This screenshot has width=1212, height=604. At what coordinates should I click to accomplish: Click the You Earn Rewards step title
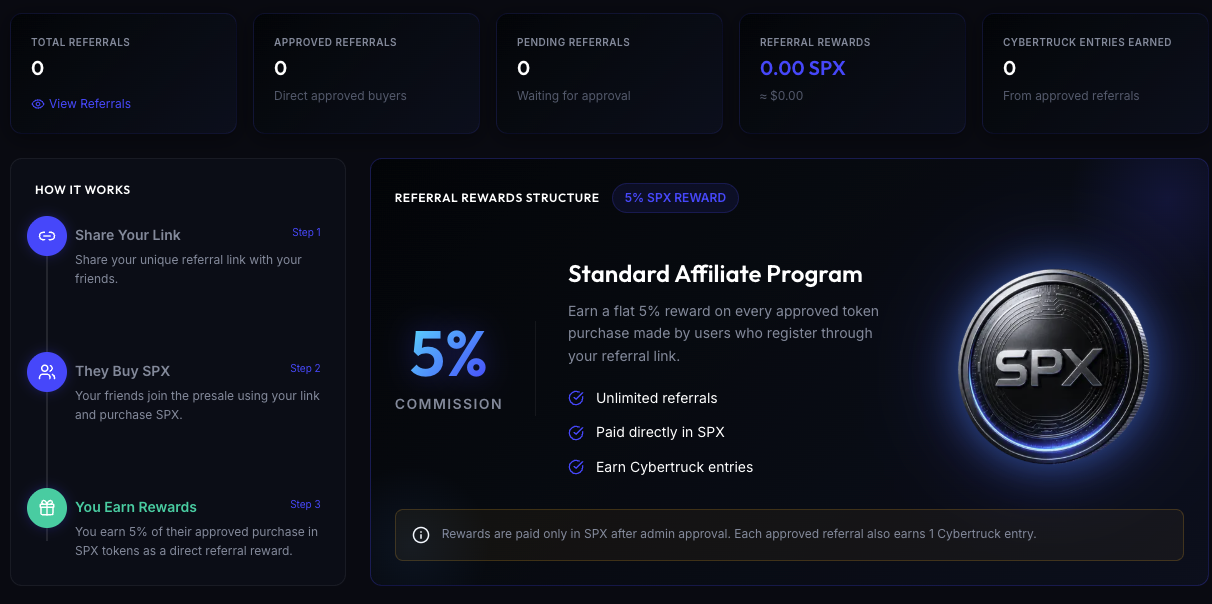[136, 507]
